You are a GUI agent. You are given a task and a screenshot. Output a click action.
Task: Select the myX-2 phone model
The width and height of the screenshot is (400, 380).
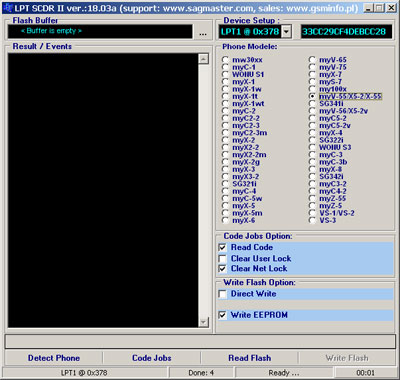click(x=226, y=140)
